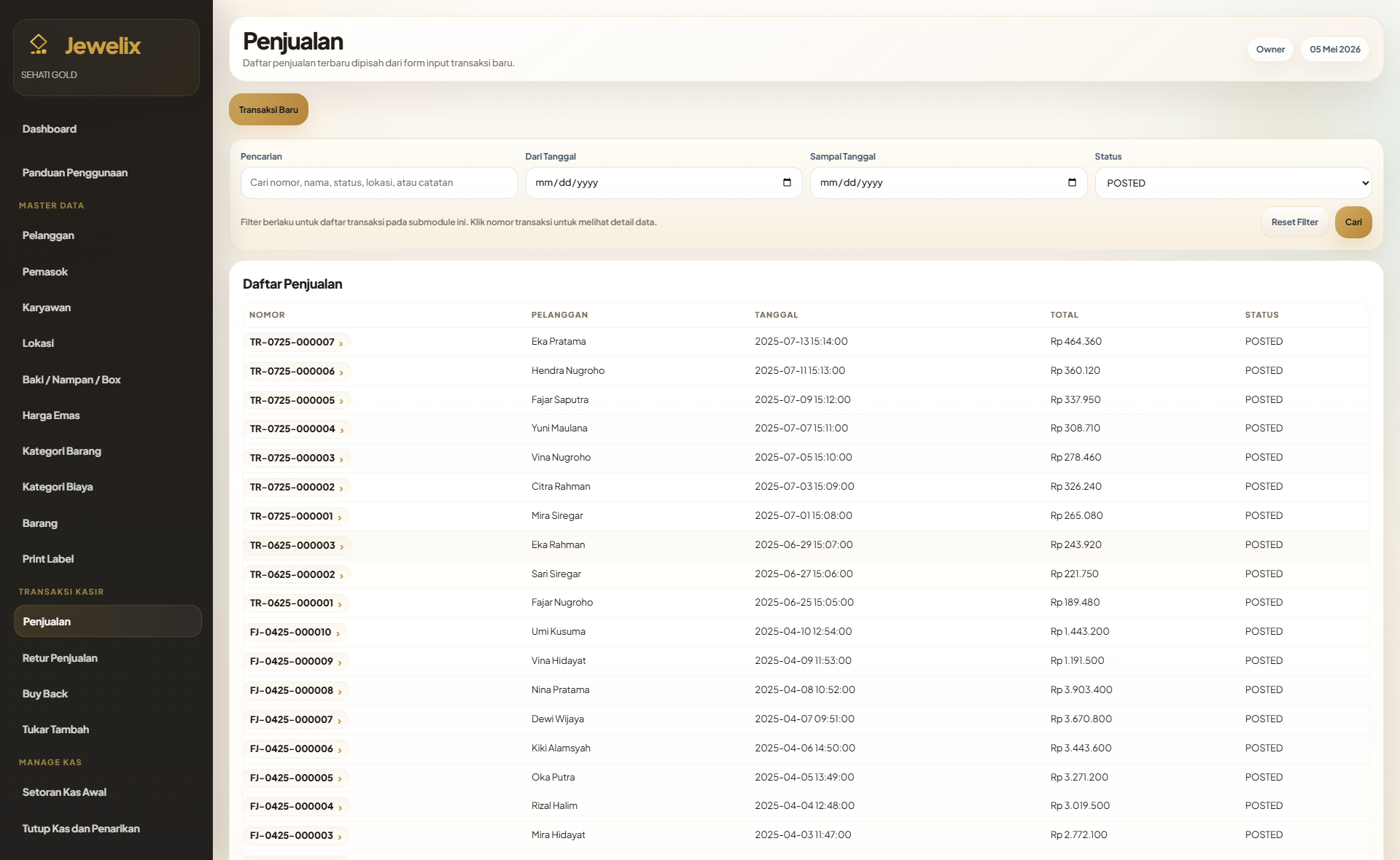
Task: Open transaction FJ-0425-000004 detail
Action: 296,806
